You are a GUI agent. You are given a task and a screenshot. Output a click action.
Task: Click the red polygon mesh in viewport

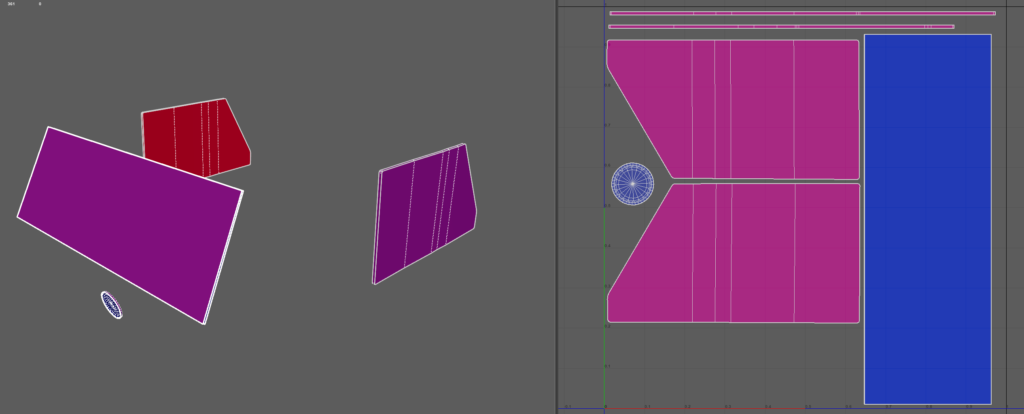[x=190, y=138]
